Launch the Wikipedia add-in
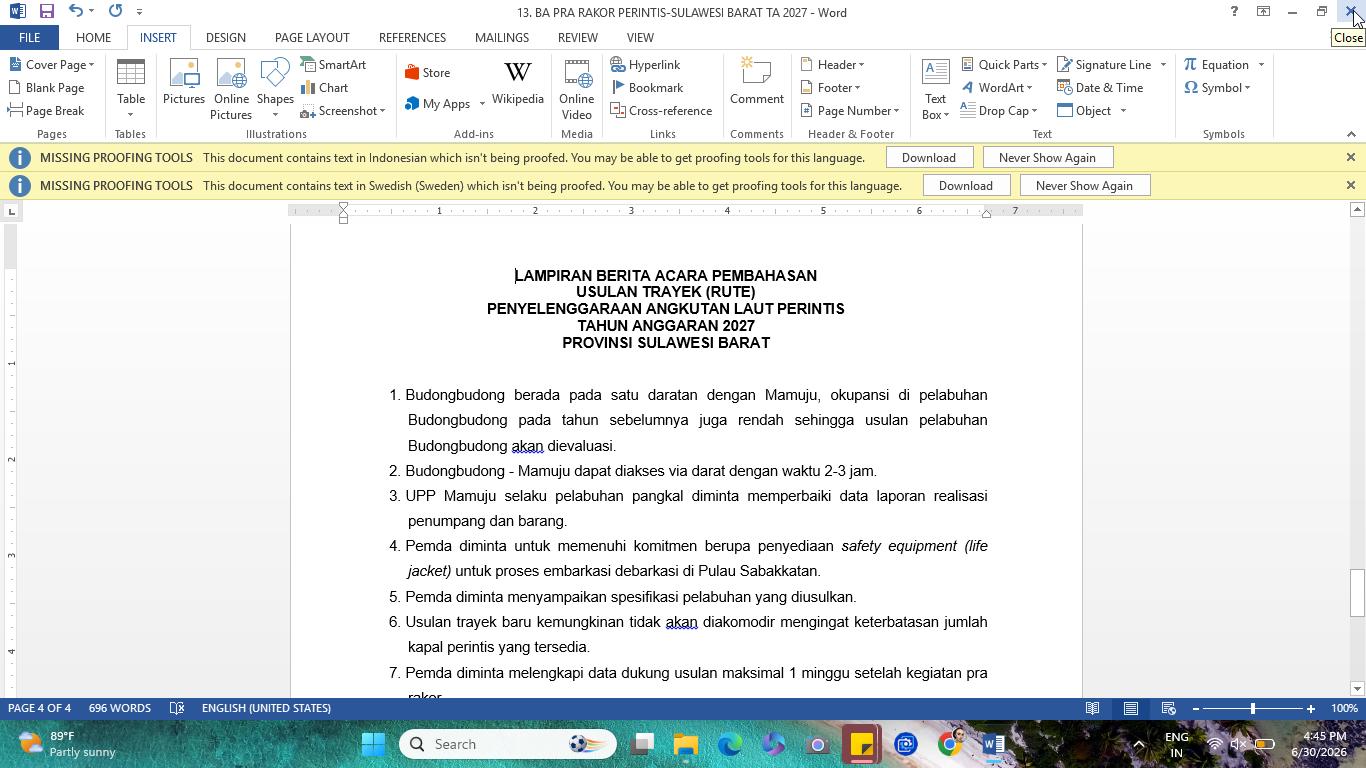Screen dimensions: 1366x768 pos(518,82)
